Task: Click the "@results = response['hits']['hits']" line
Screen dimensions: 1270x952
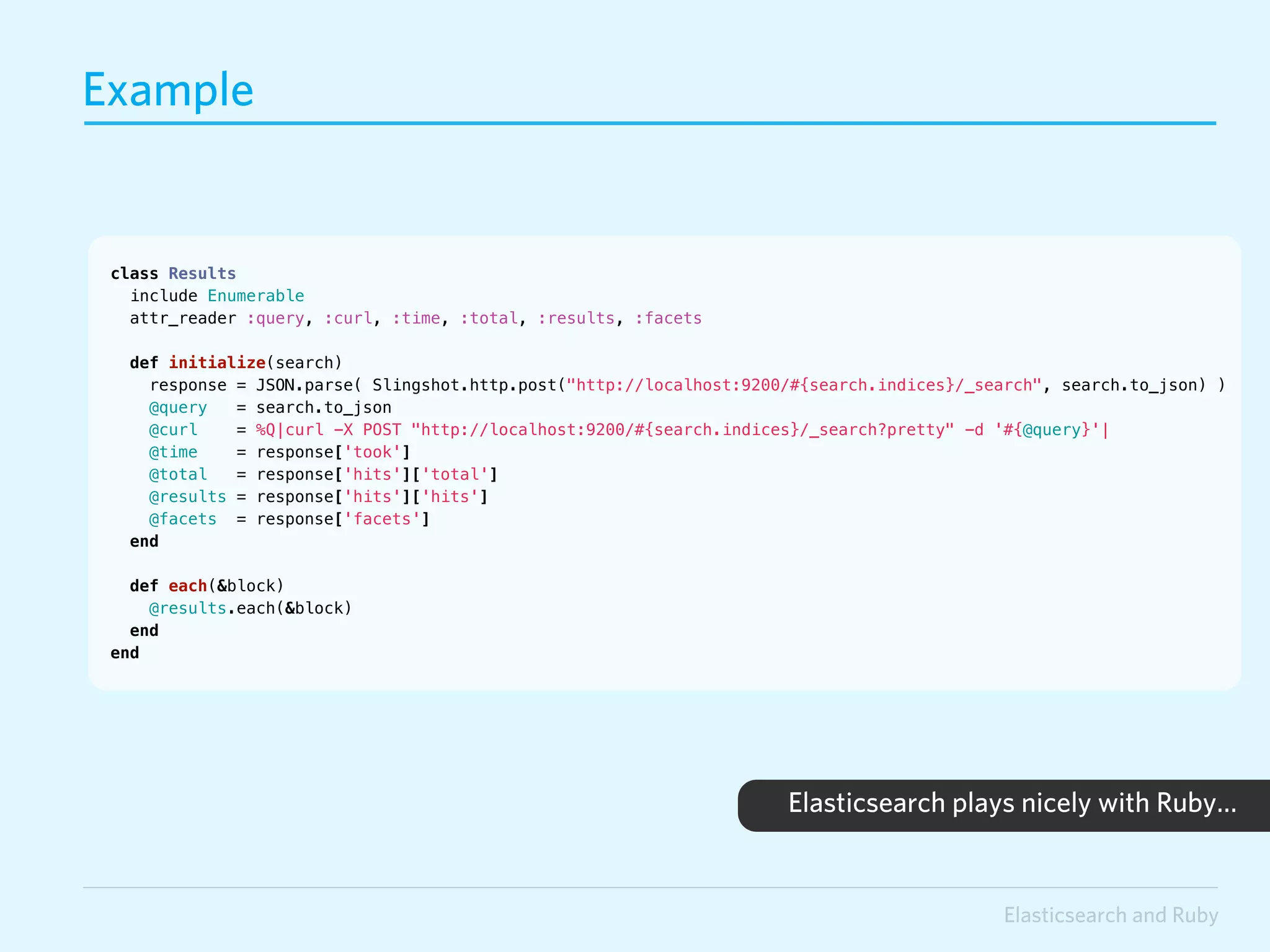Action: click(319, 496)
